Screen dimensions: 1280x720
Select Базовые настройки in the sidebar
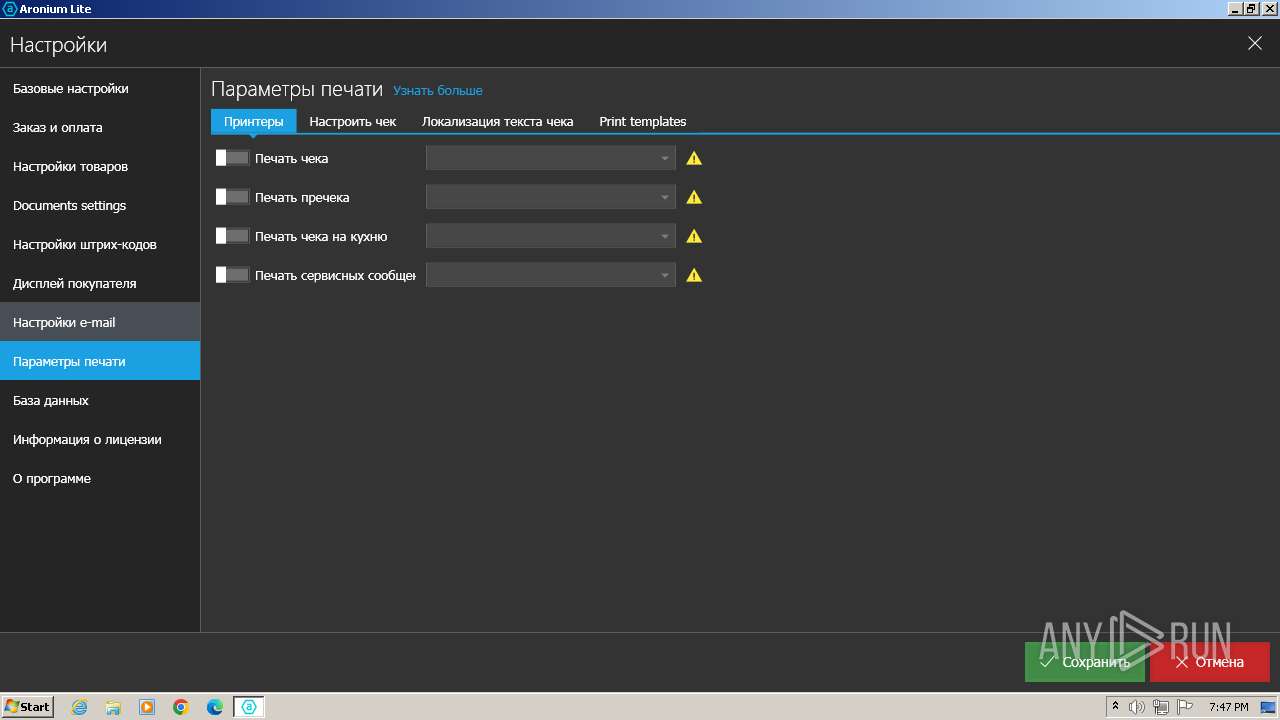click(100, 88)
